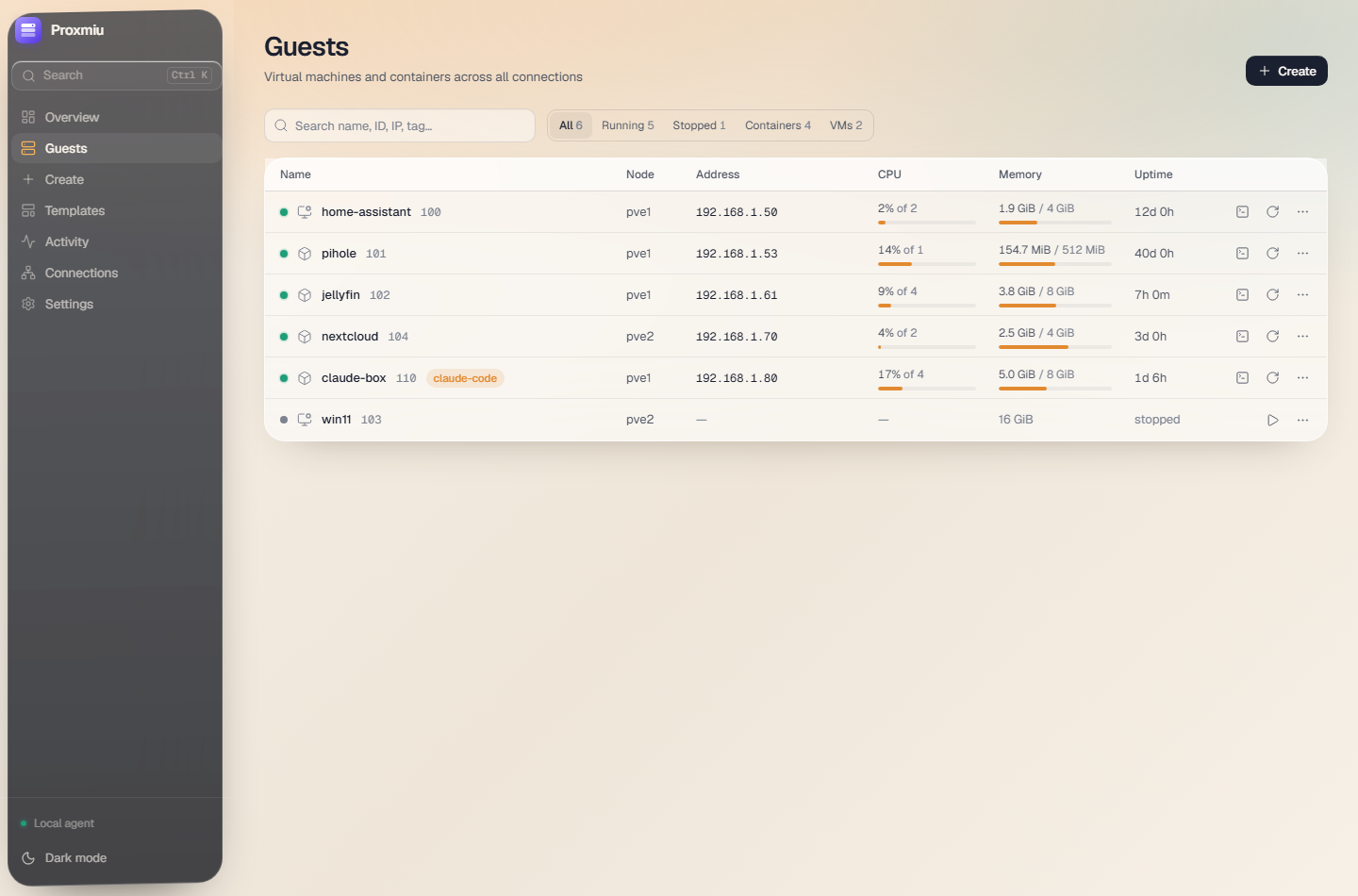Open console for pihole
This screenshot has width=1358, height=896.
[x=1242, y=254]
